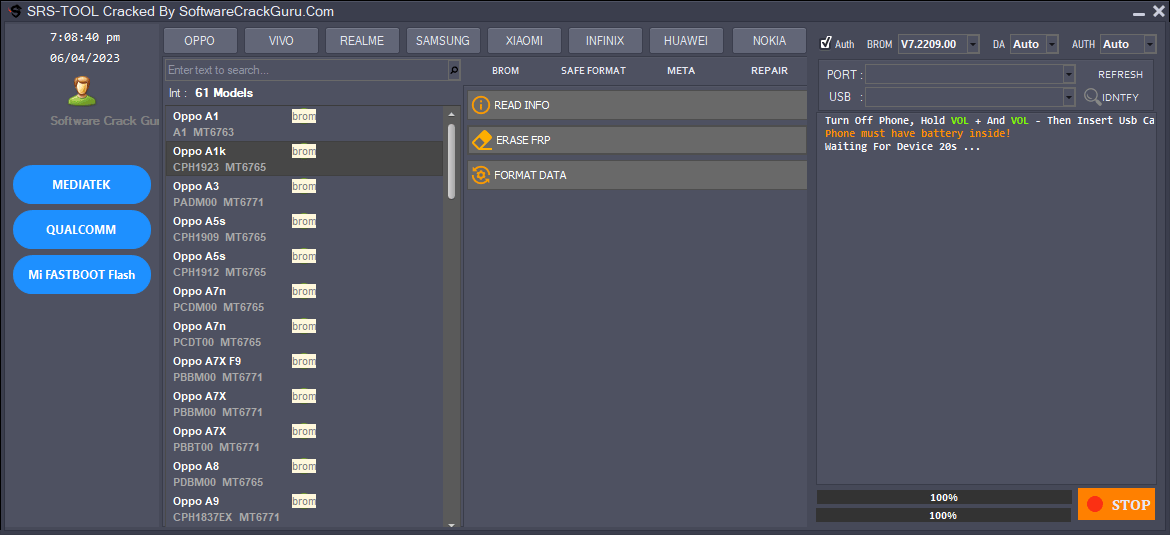Open the META tab
Viewport: 1170px width, 535px height.
pyautogui.click(x=681, y=71)
